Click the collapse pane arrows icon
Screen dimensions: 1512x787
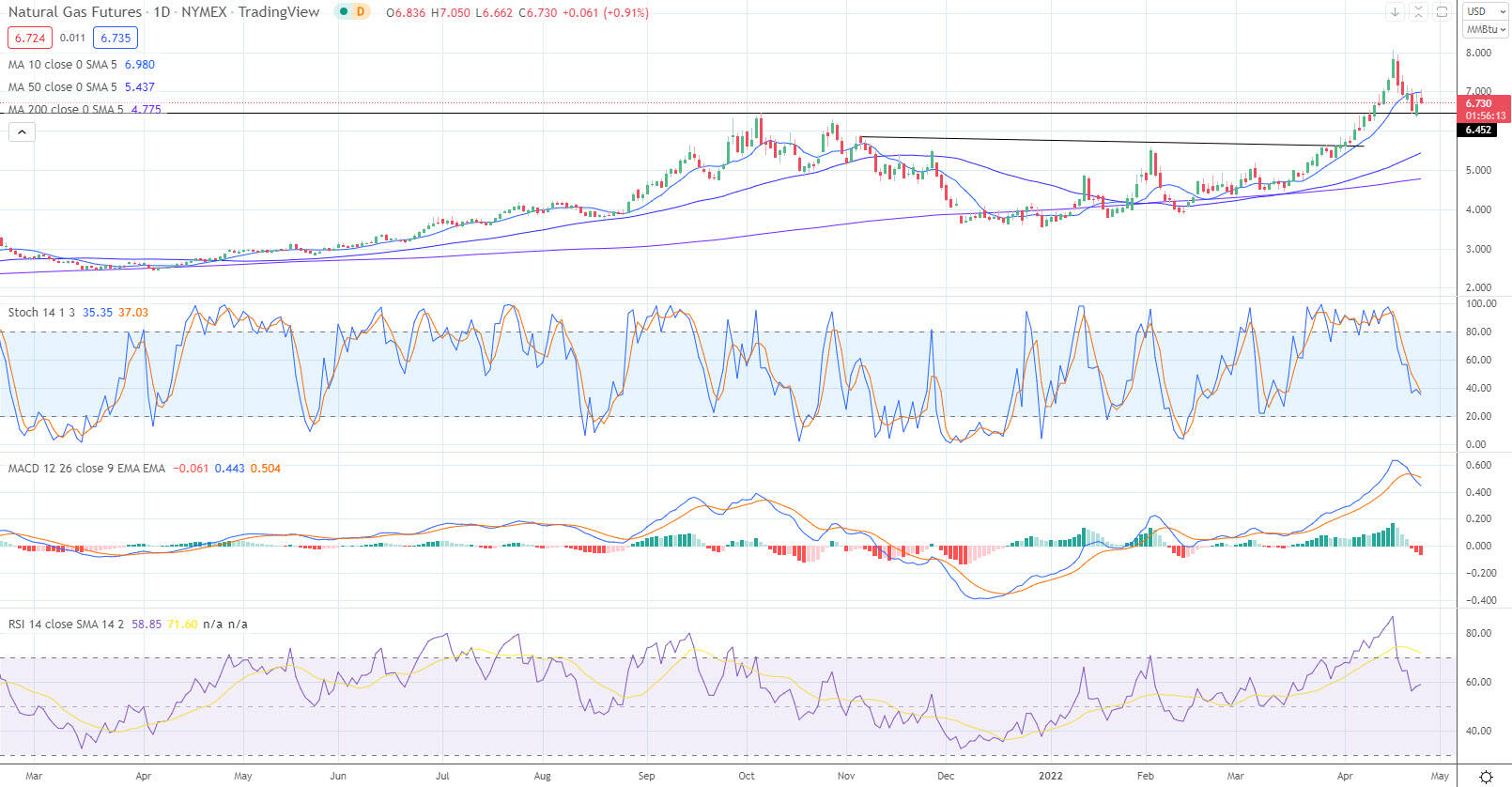point(1418,12)
